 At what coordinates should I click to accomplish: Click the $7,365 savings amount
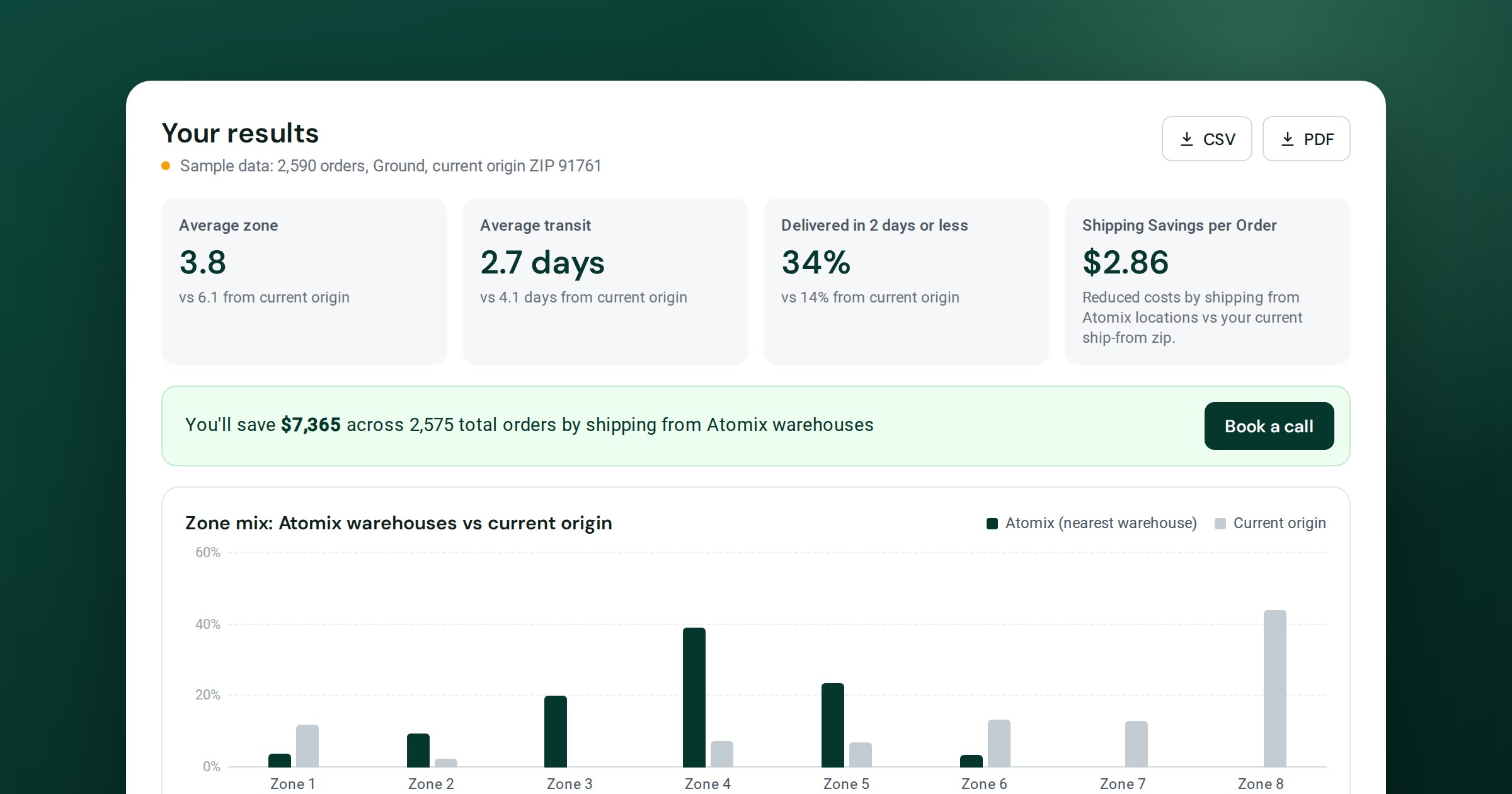click(x=311, y=425)
